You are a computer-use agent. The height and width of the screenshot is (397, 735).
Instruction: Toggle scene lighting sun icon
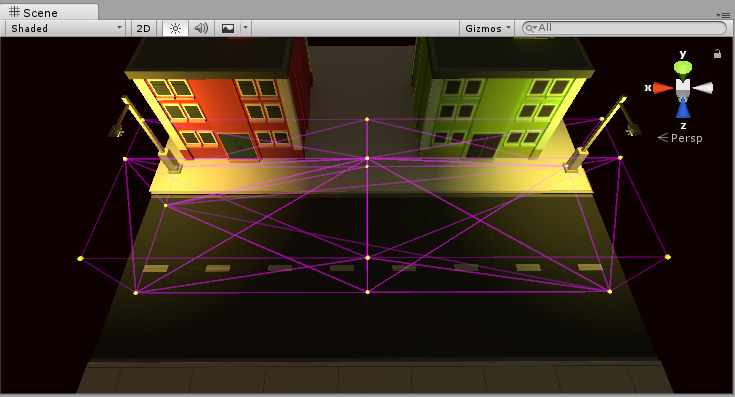175,29
